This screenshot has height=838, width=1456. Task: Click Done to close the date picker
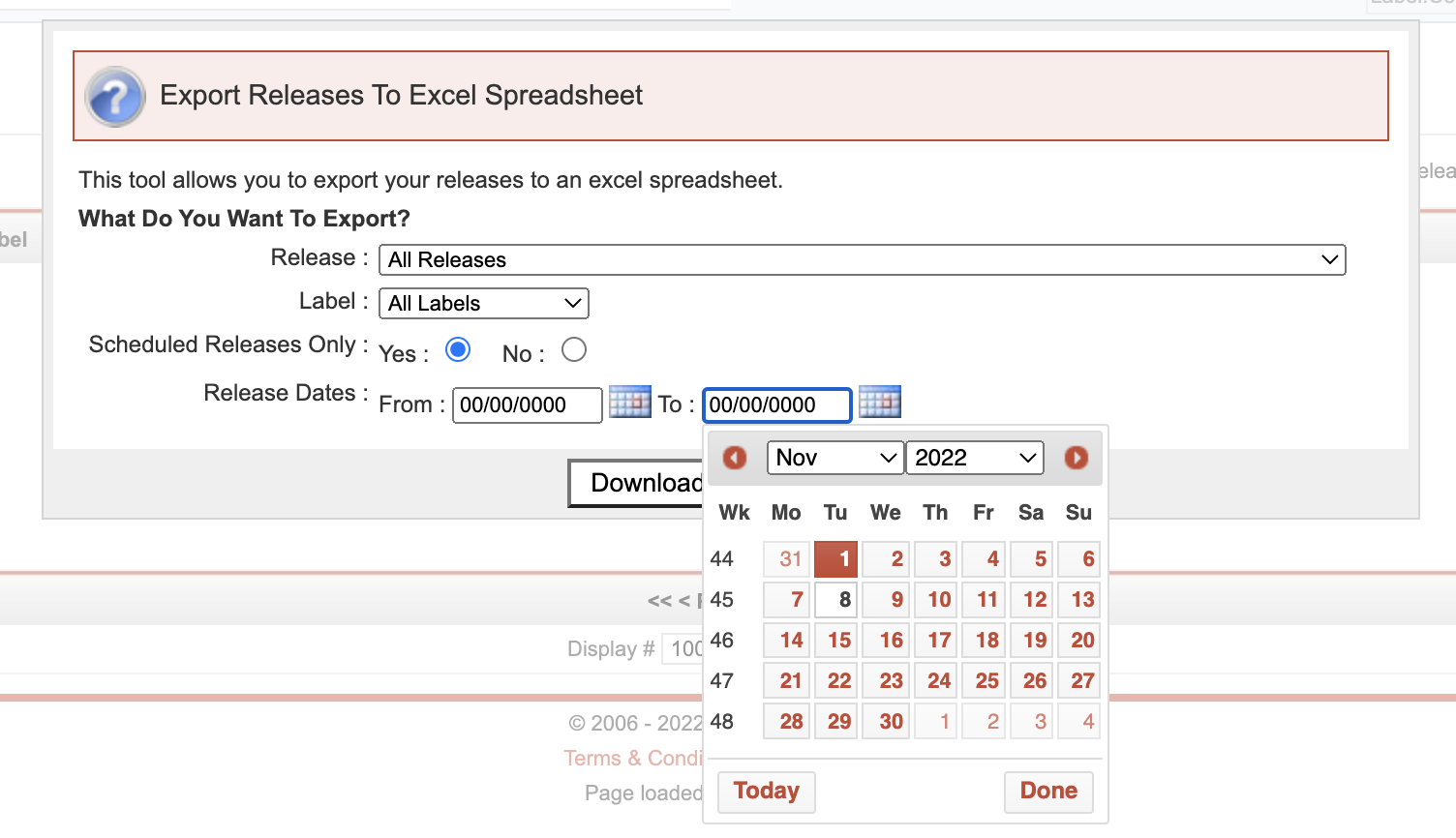tap(1048, 792)
